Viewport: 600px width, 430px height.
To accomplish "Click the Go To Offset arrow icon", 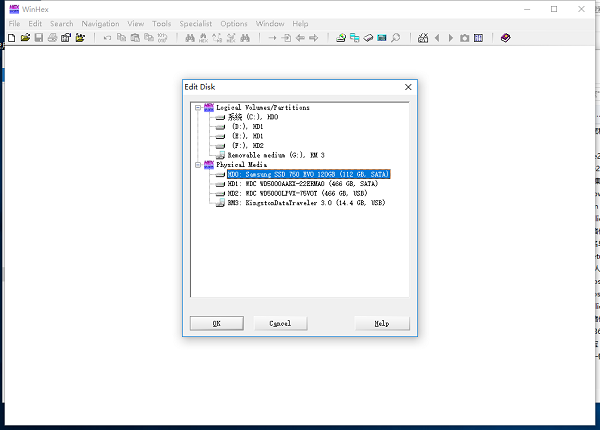I will coord(272,38).
